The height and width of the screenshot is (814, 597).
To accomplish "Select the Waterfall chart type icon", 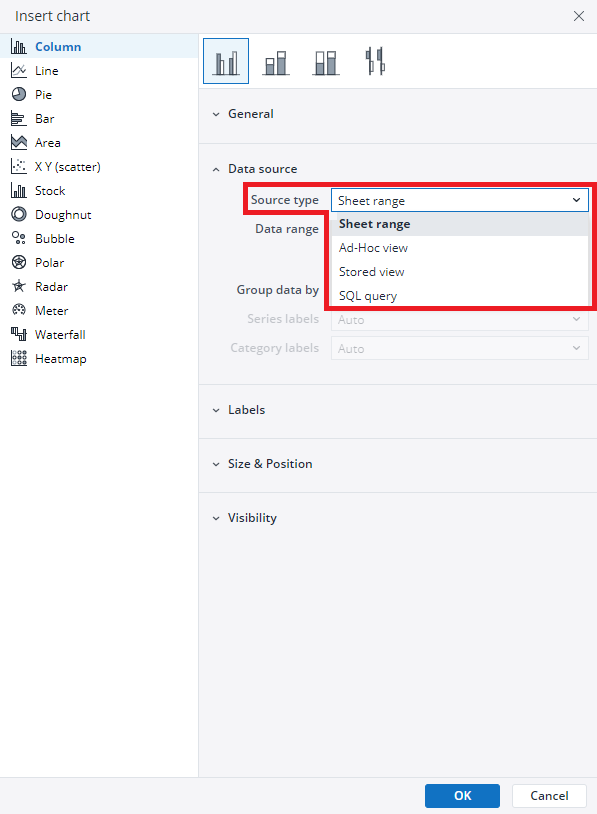I will (19, 334).
